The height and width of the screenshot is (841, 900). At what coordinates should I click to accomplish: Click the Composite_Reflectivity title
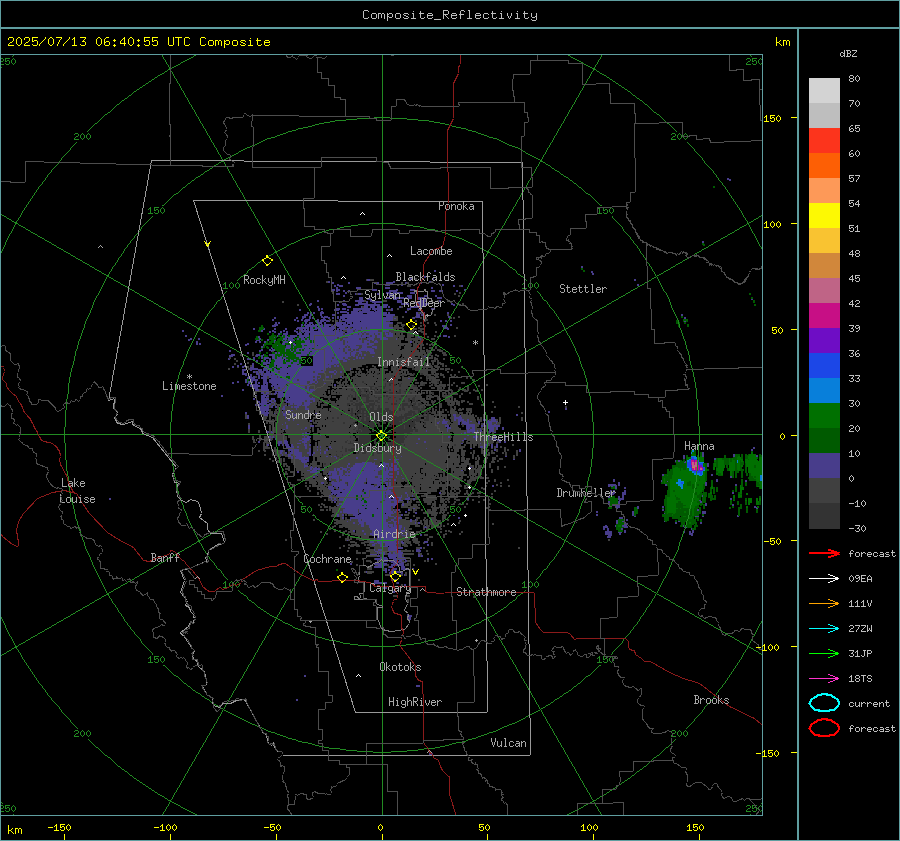(x=449, y=15)
